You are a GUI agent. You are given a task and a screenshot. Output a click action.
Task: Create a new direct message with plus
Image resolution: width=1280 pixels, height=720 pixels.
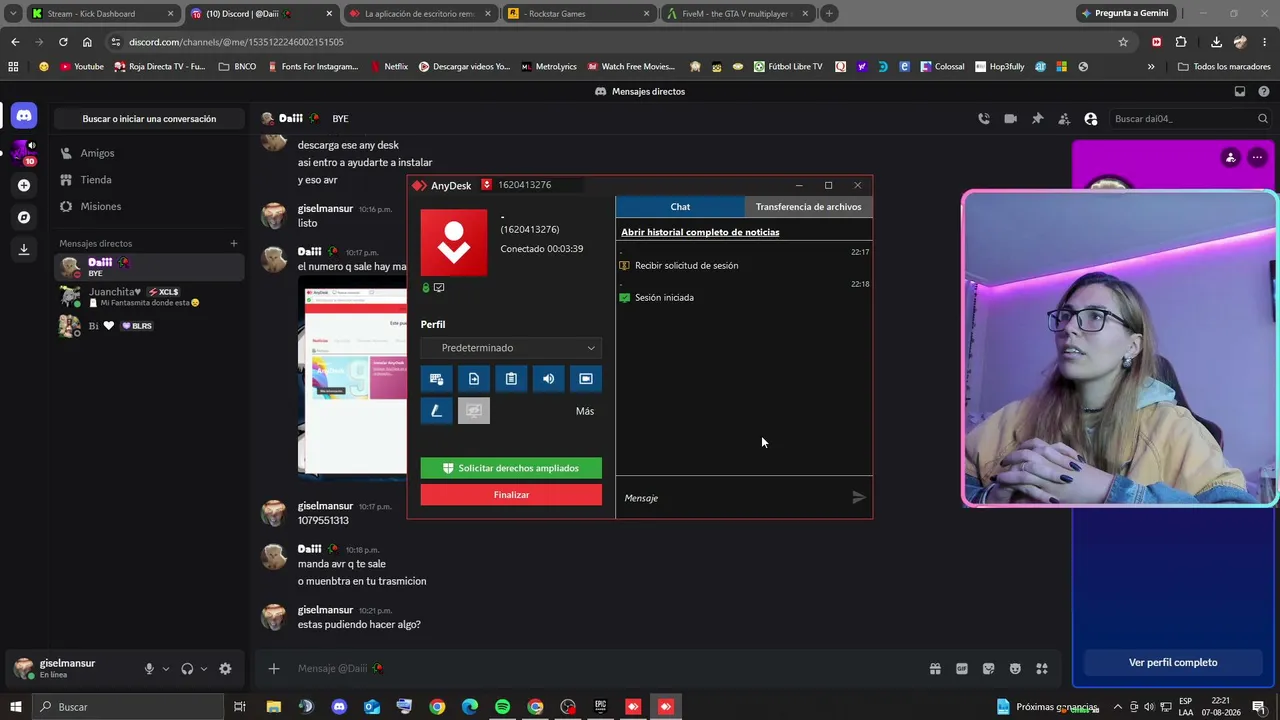[234, 243]
